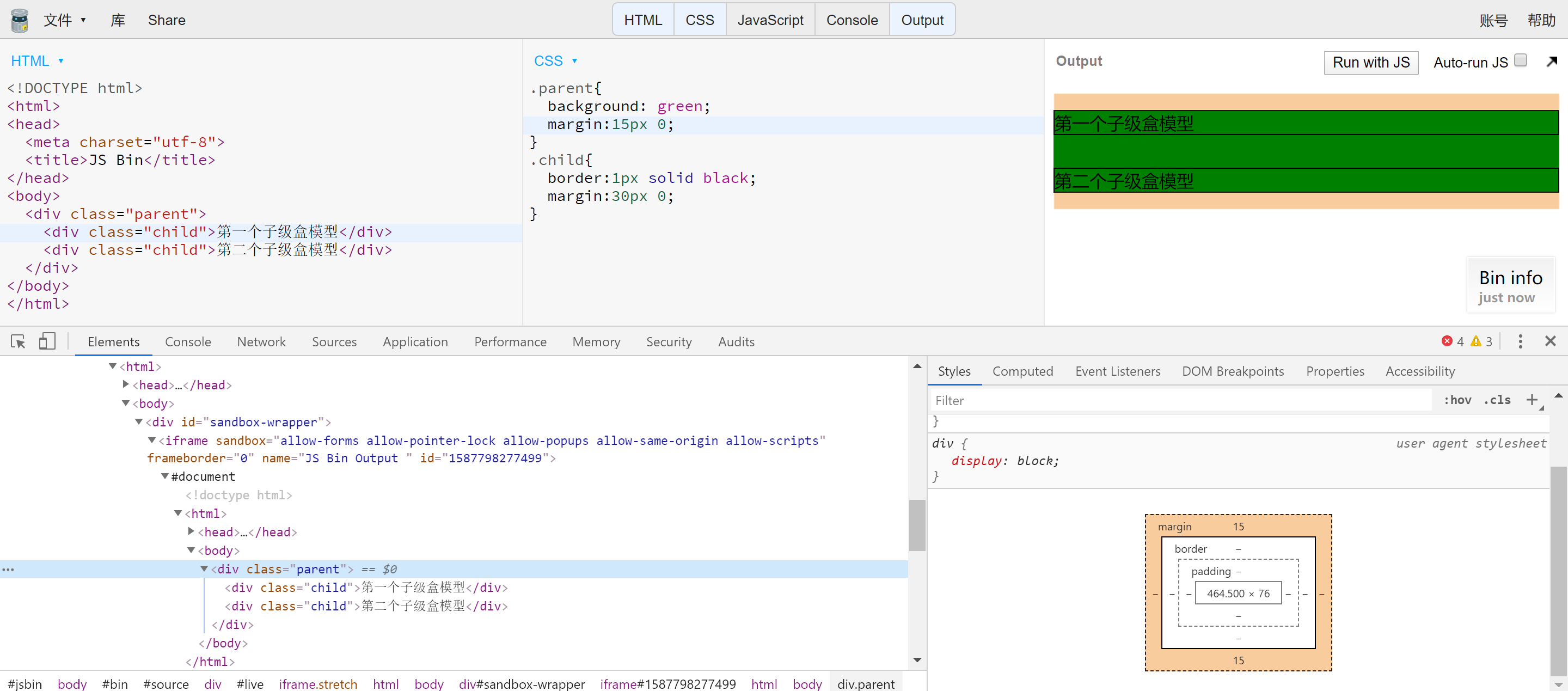Switch to the Sources tab
This screenshot has width=1568, height=691.
(334, 341)
